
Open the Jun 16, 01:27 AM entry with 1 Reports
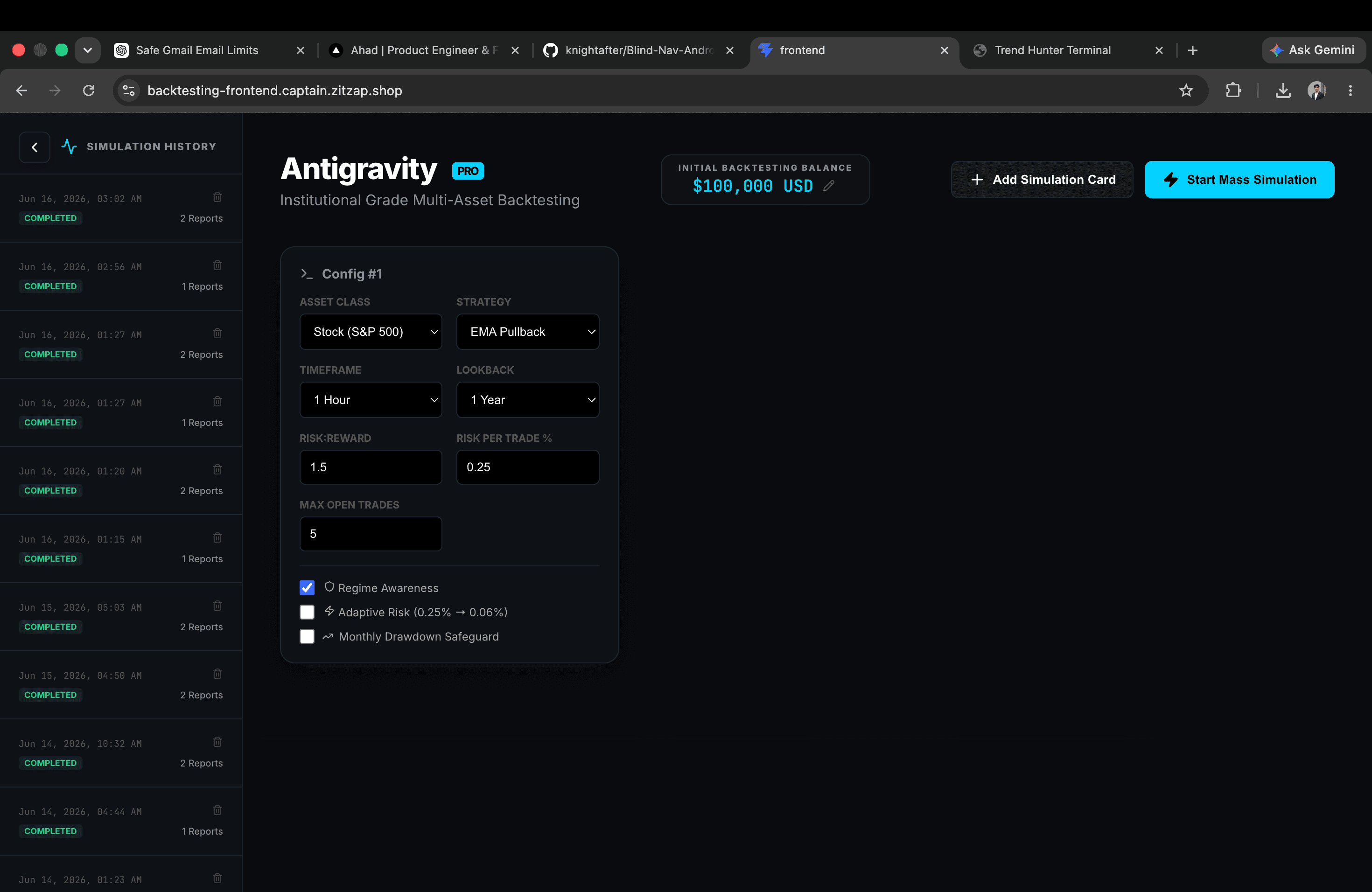(x=121, y=412)
